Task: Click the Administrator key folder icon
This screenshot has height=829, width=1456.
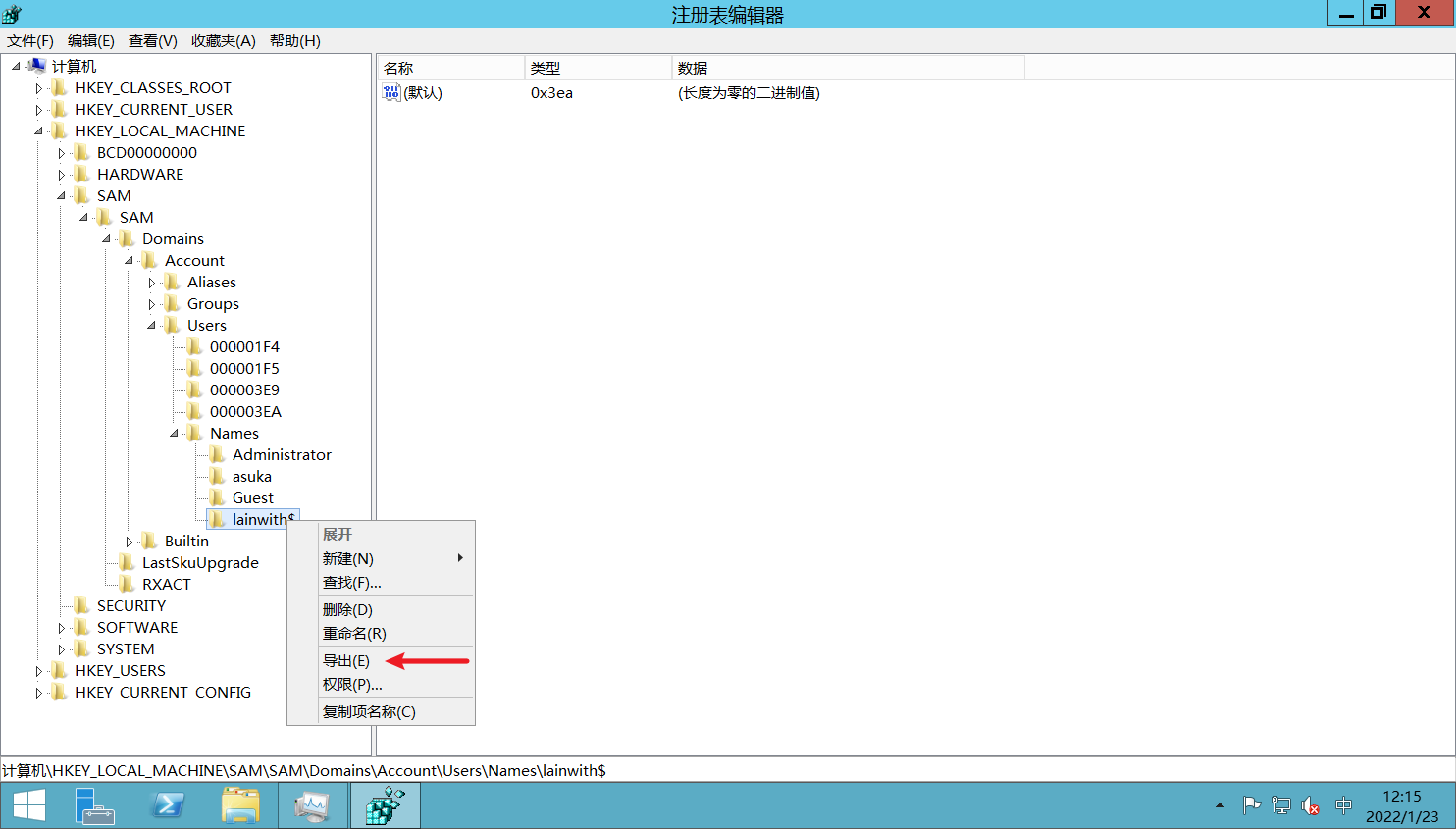Action: (218, 454)
